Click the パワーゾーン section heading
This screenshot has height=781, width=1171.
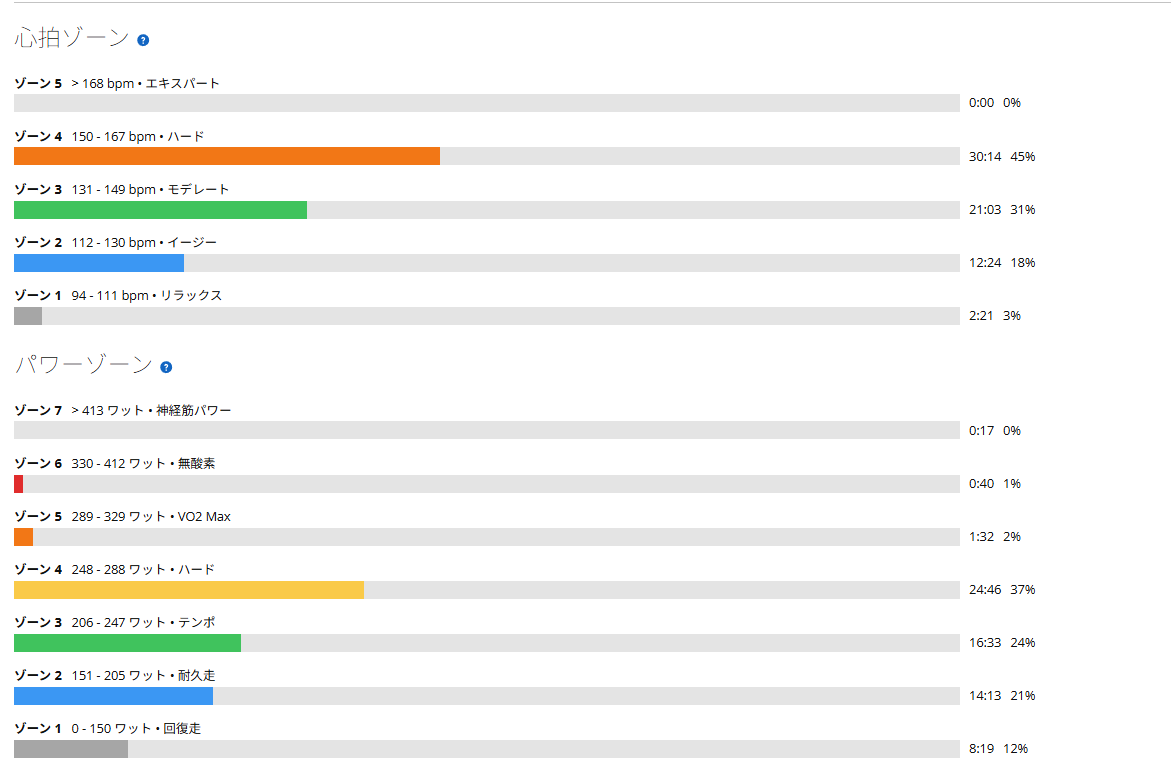click(x=84, y=364)
